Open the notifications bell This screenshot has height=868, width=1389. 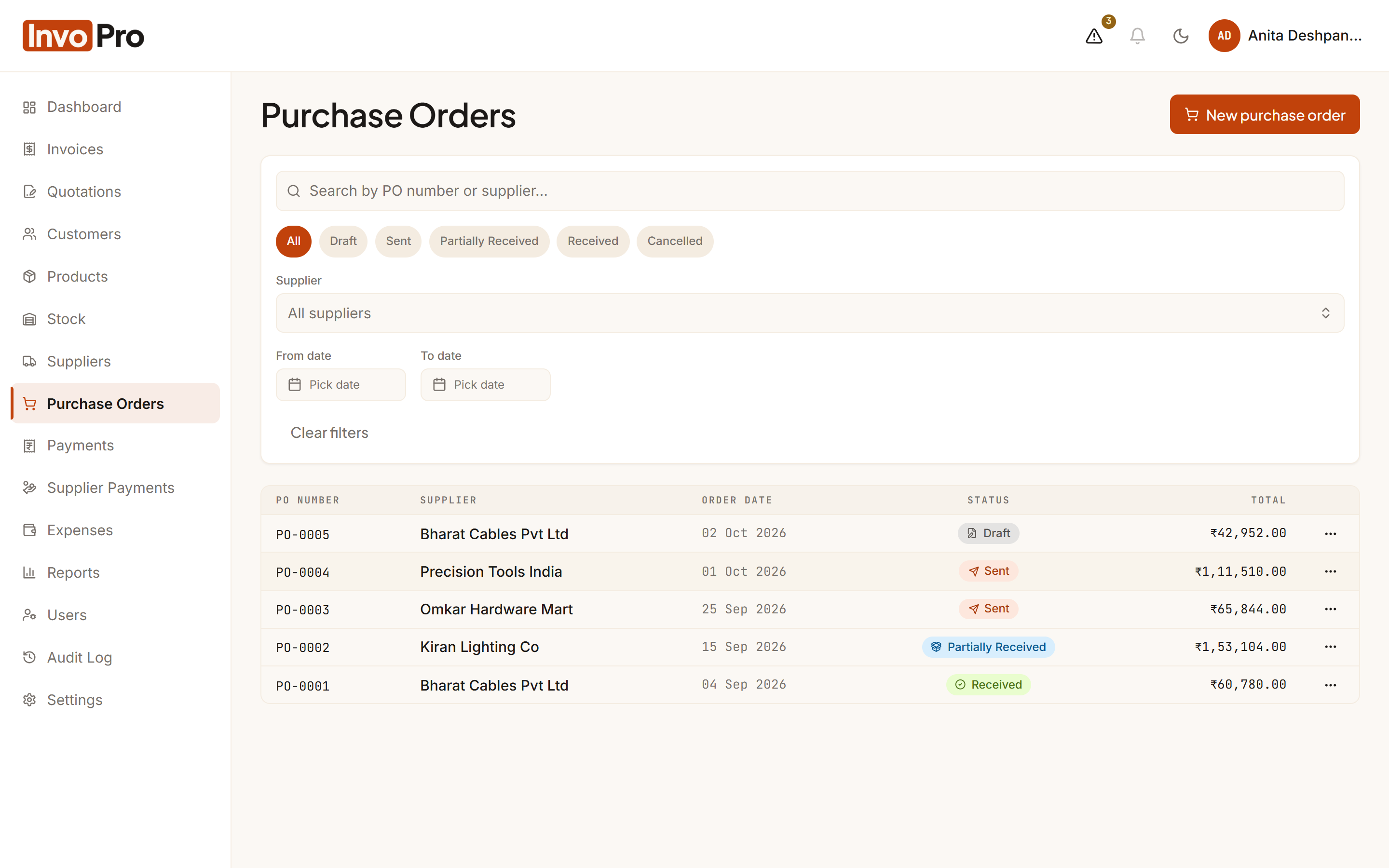[1137, 36]
